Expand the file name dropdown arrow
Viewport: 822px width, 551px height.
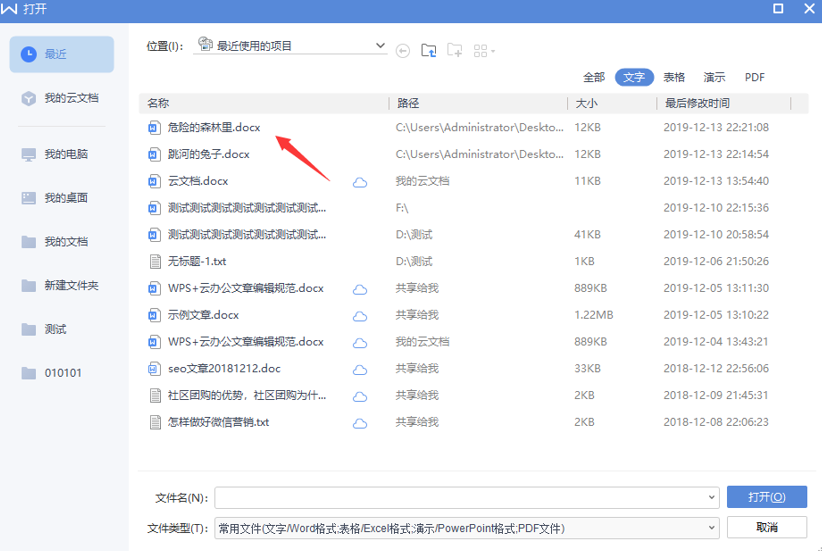point(711,498)
